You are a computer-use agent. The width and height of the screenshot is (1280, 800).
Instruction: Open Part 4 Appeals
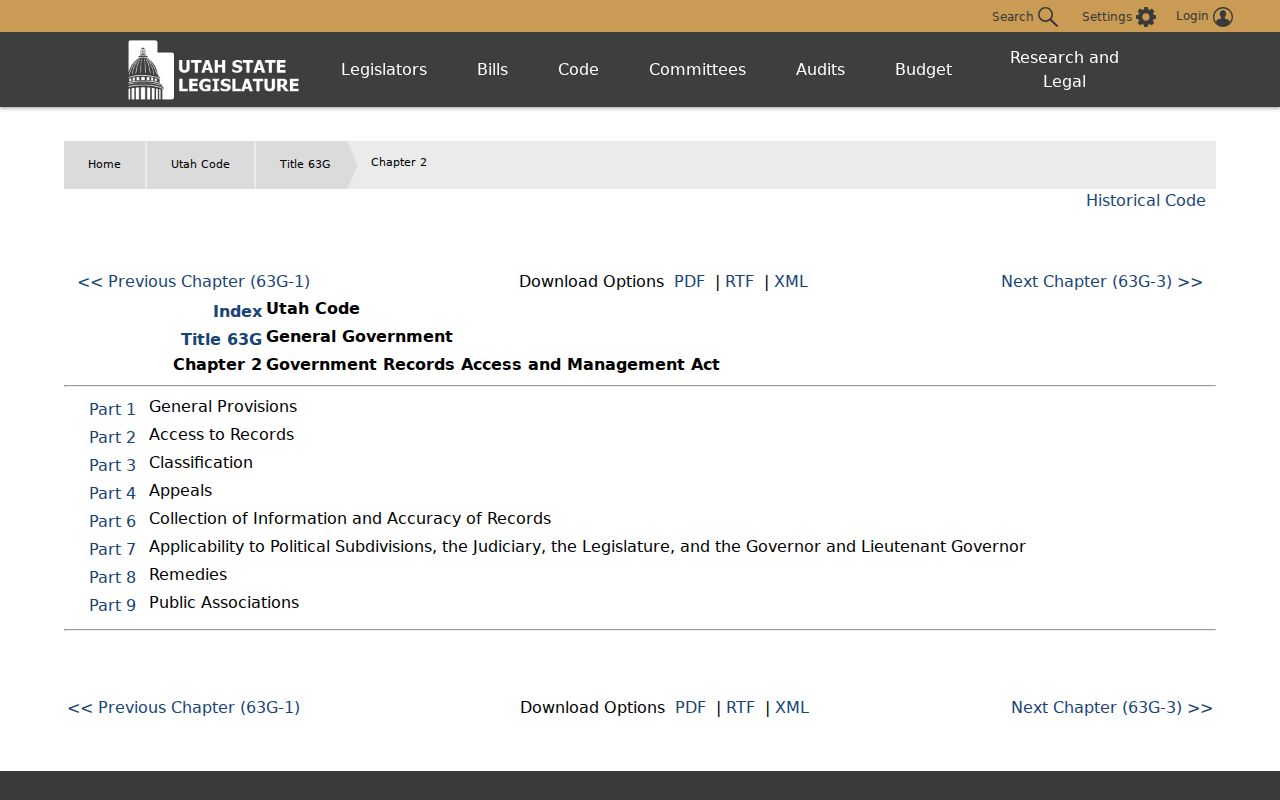pyautogui.click(x=112, y=493)
